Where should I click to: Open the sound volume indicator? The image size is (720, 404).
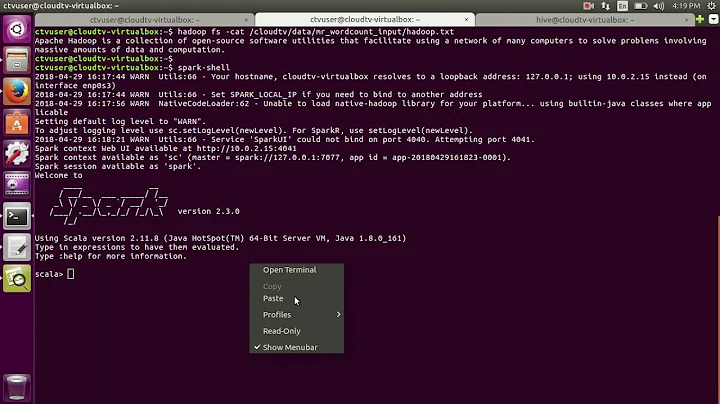coord(659,6)
